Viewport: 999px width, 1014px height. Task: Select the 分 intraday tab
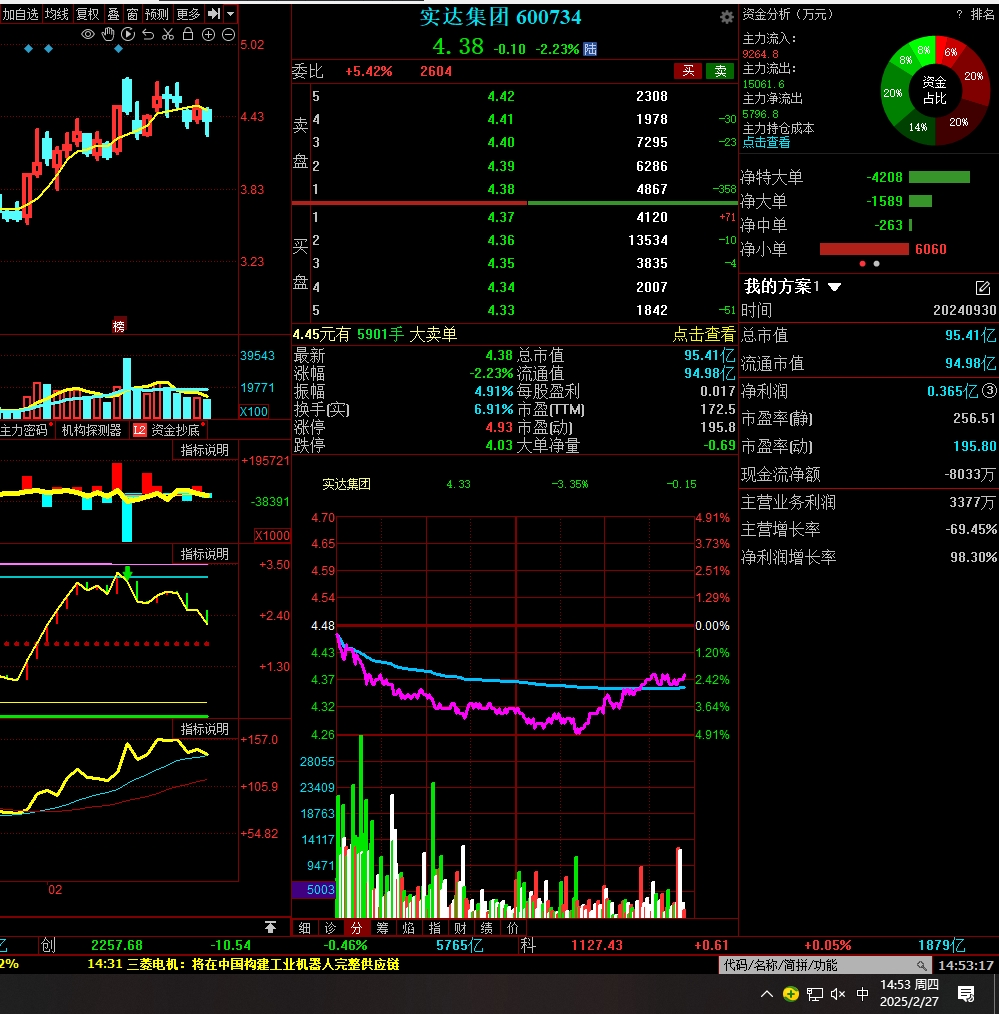pos(356,928)
